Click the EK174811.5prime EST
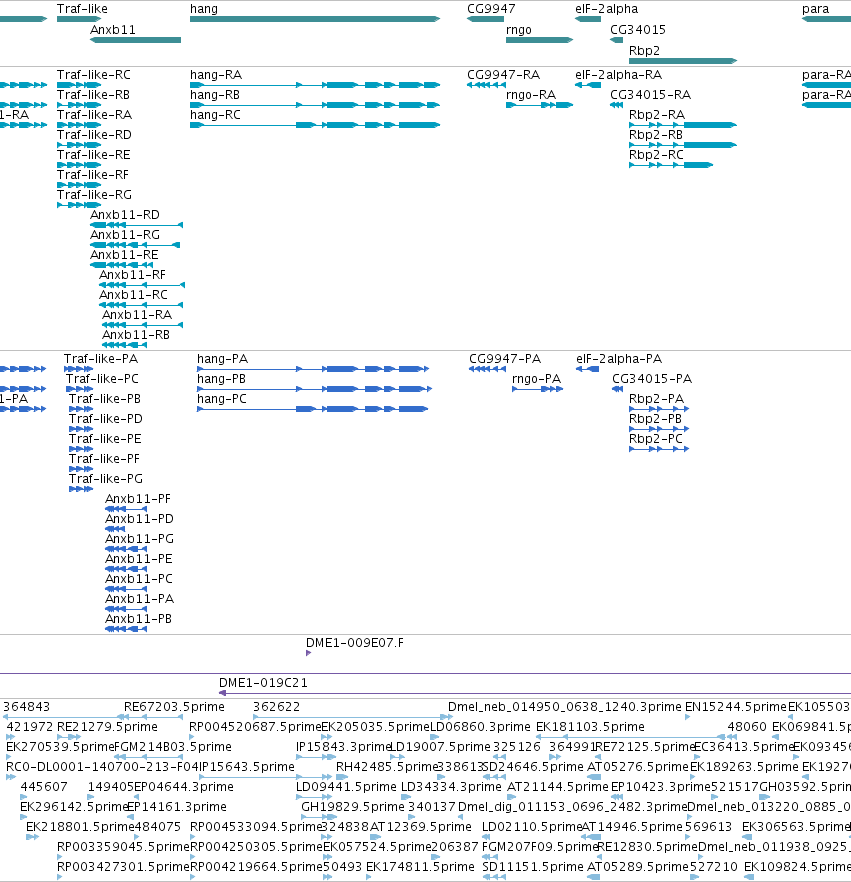 pos(420,867)
